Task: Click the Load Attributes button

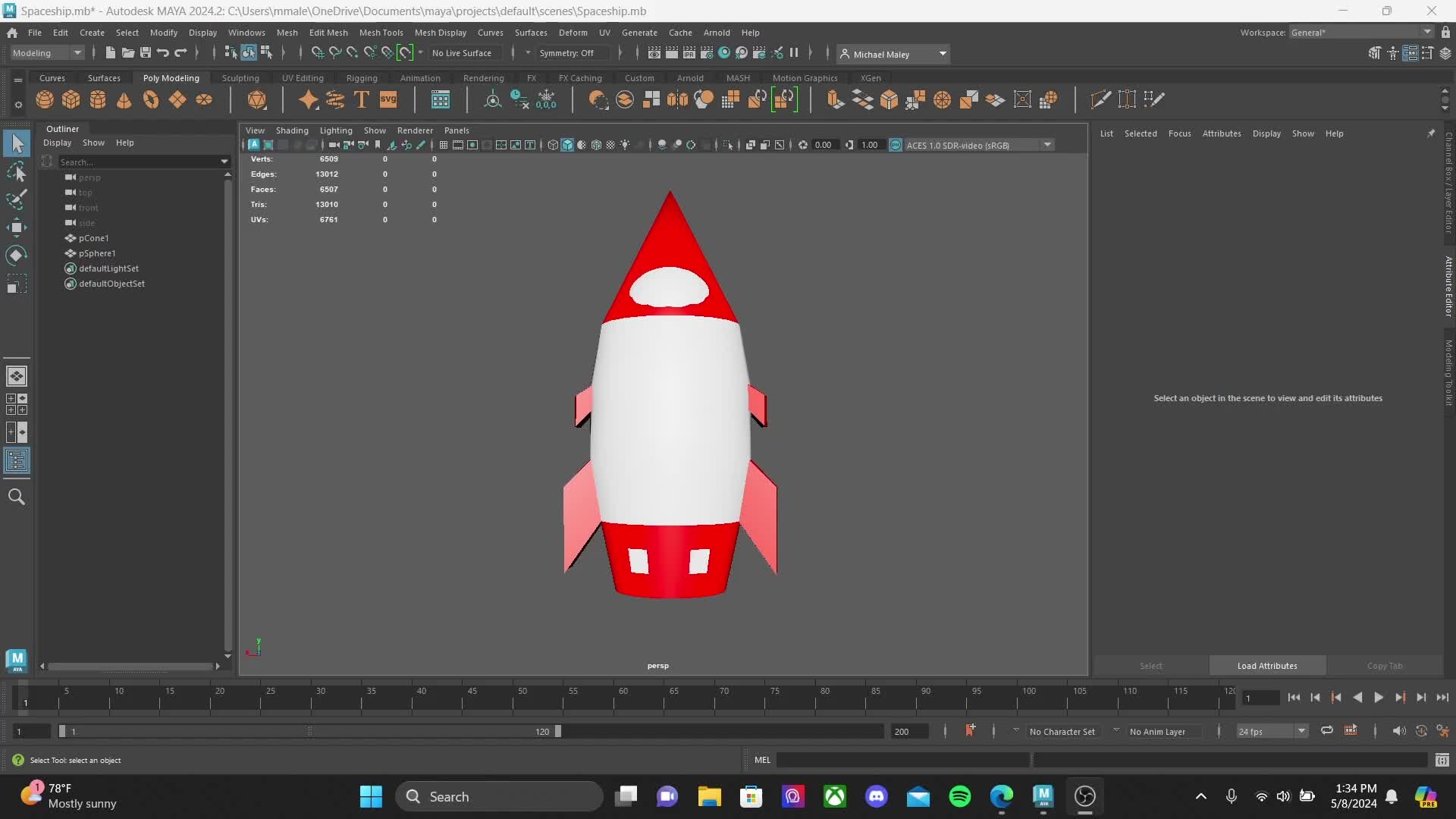Action: (1266, 666)
